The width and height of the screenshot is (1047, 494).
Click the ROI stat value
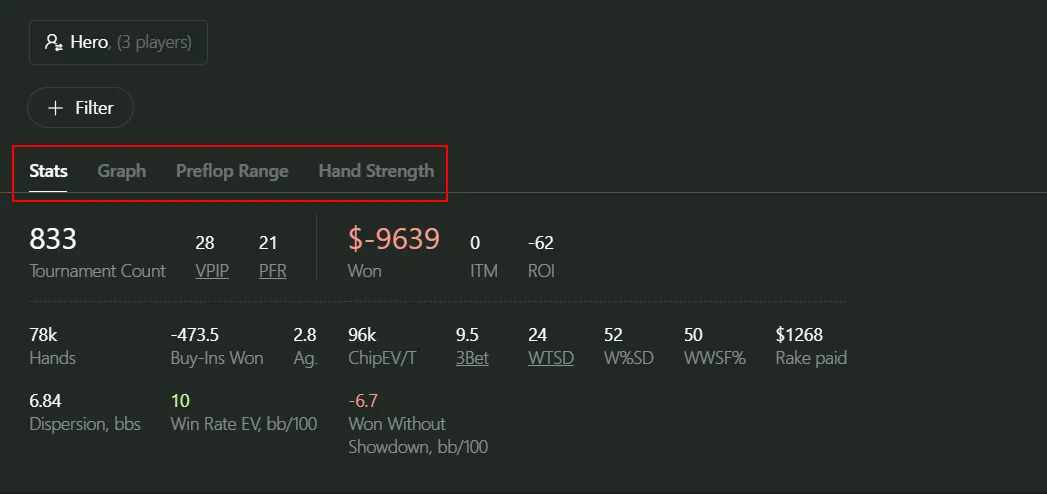click(x=541, y=243)
